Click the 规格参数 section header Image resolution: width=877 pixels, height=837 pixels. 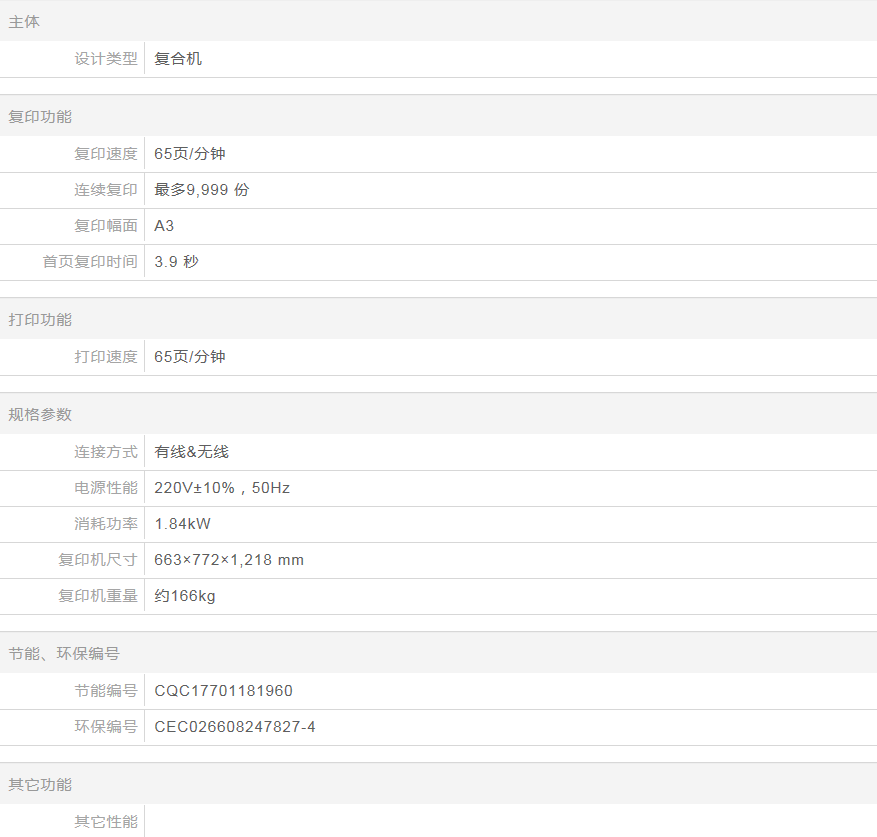click(x=41, y=415)
